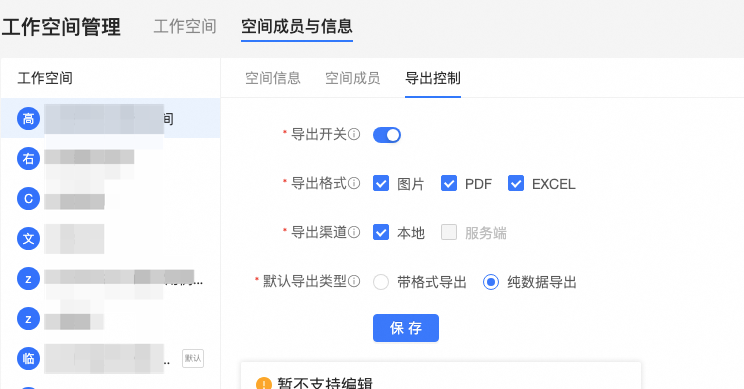Switch to the 空间成员 sub-tab
This screenshot has width=744, height=389.
pyautogui.click(x=353, y=78)
